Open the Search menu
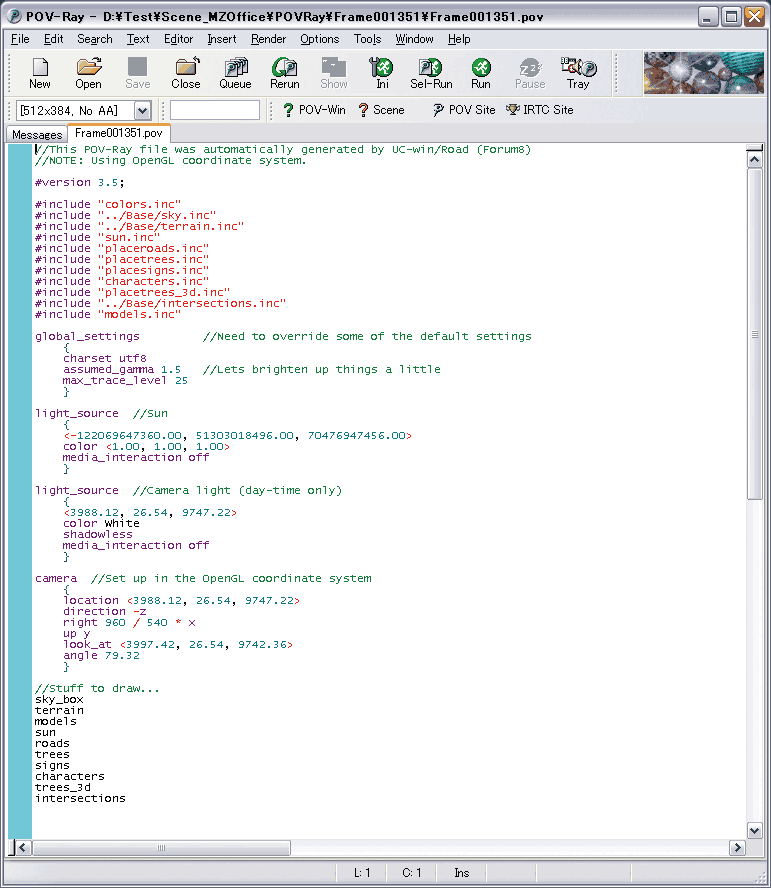Image resolution: width=771 pixels, height=888 pixels. [x=95, y=39]
